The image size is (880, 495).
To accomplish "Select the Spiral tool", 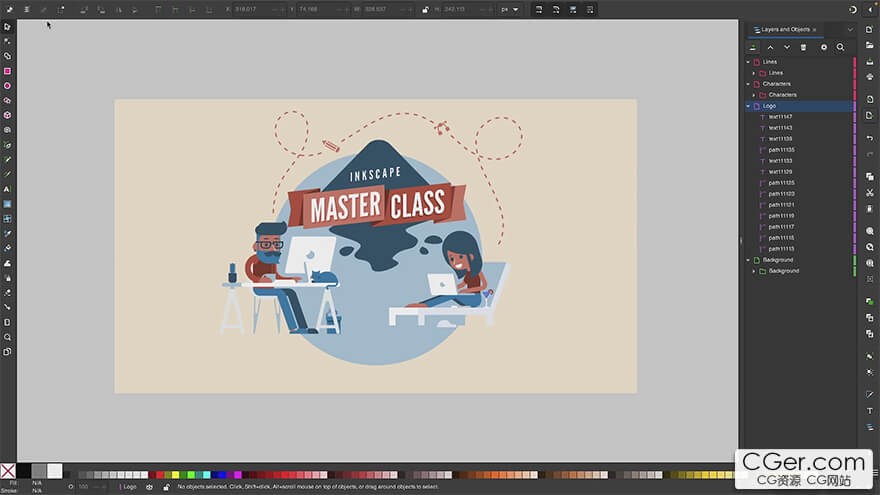I will pyautogui.click(x=7, y=130).
